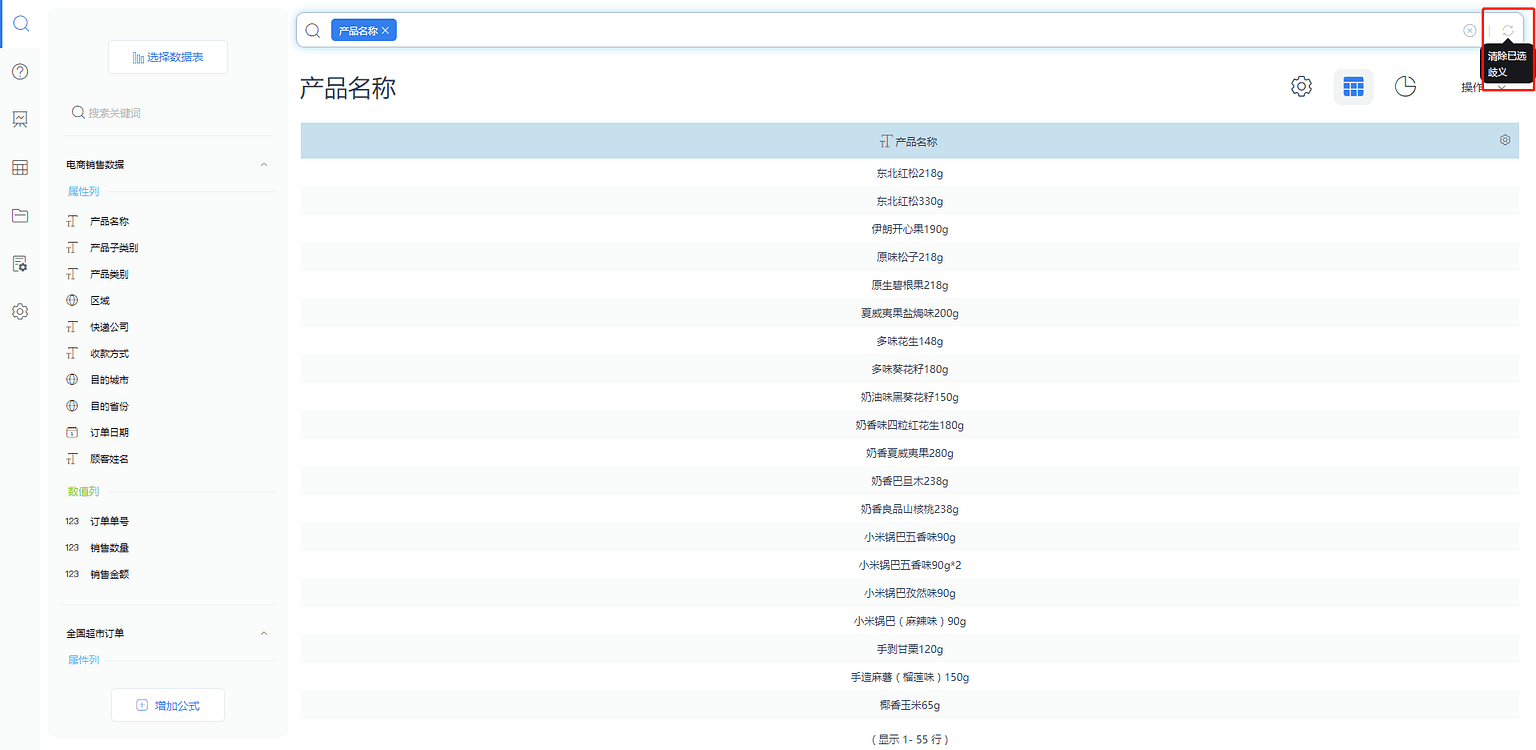Open the search page from left navigation
Image resolution: width=1536 pixels, height=750 pixels.
coord(20,23)
